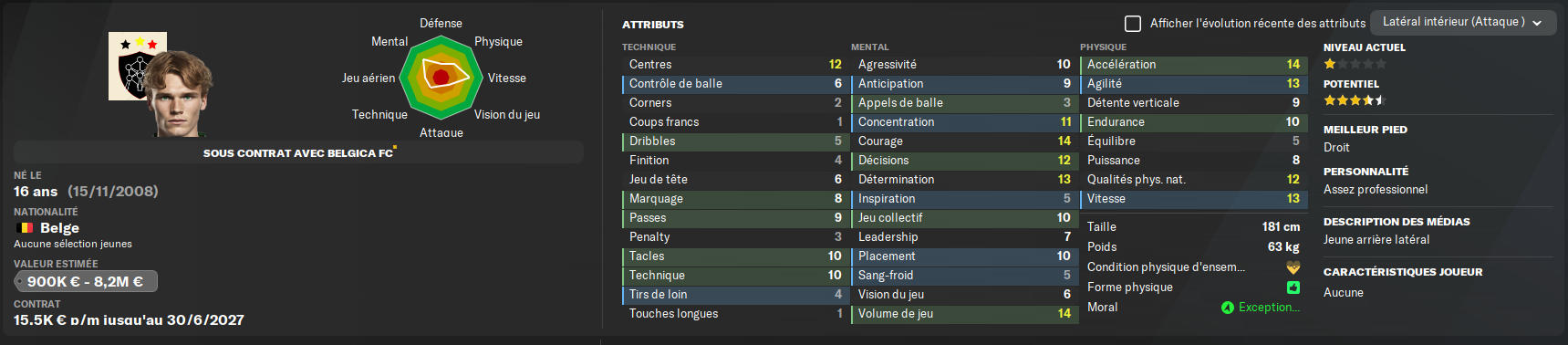This screenshot has height=345, width=1568.
Task: Select the Volume de jeu attribute row
Action: [x=963, y=314]
